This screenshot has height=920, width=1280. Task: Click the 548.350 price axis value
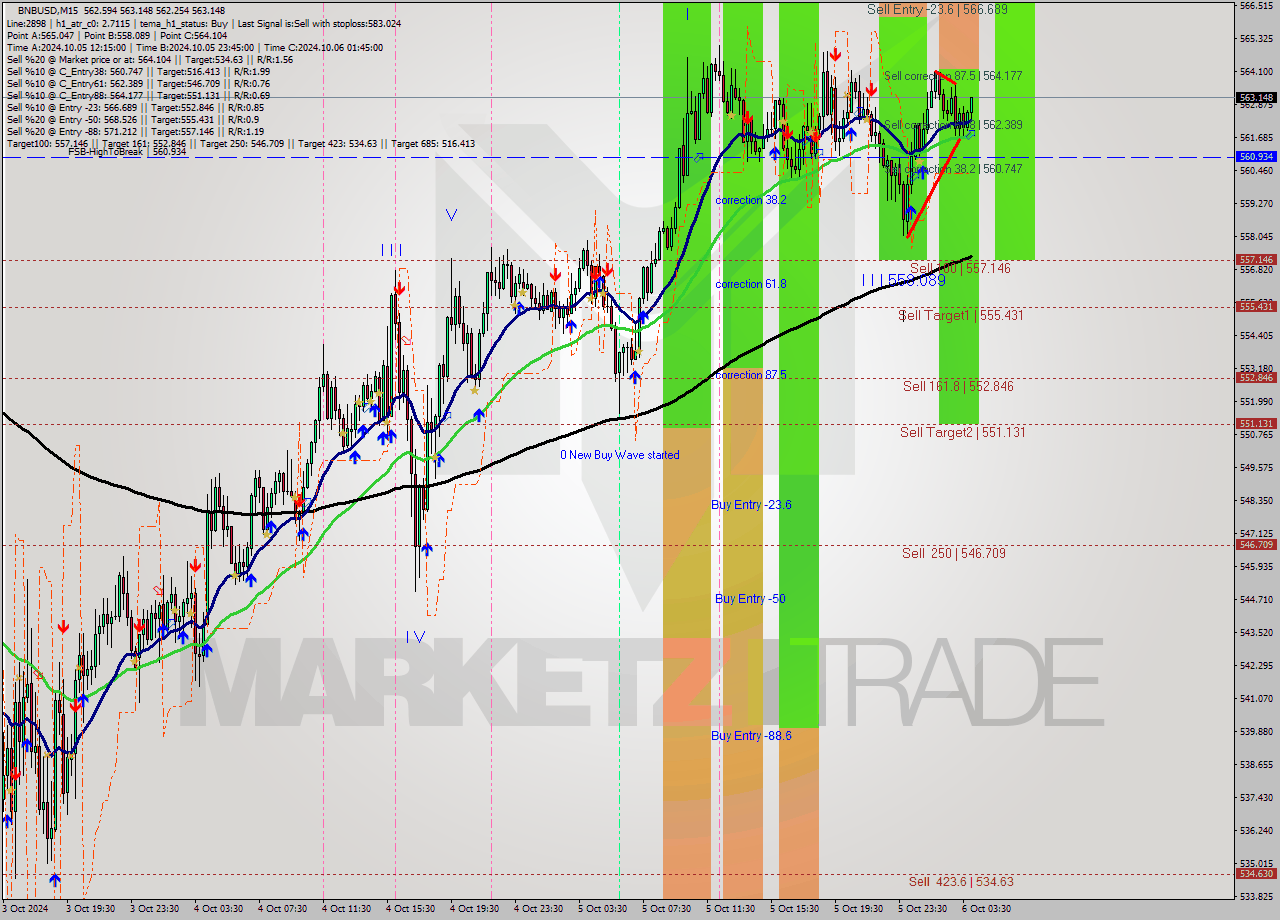click(1256, 501)
